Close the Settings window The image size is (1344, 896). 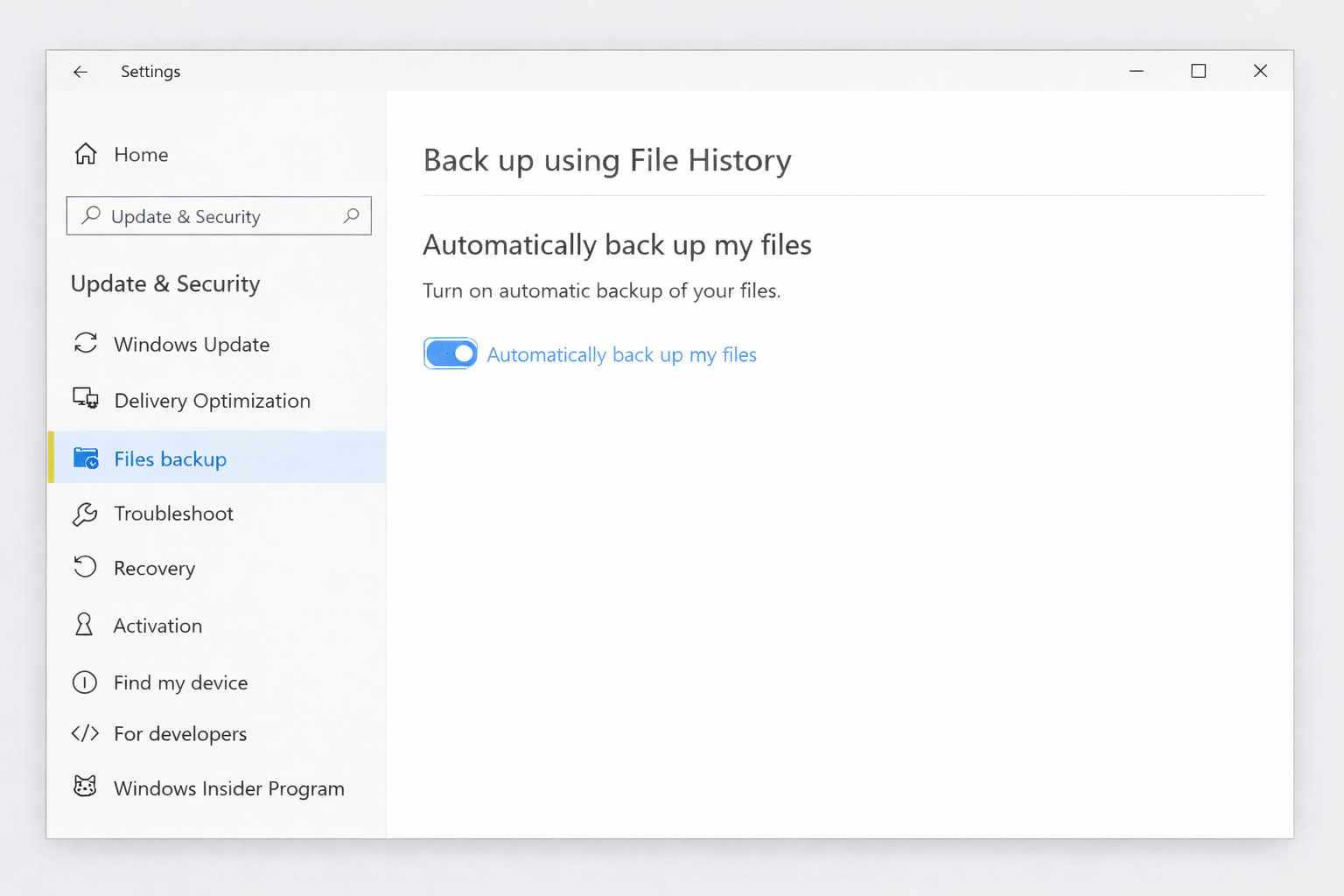[x=1260, y=71]
